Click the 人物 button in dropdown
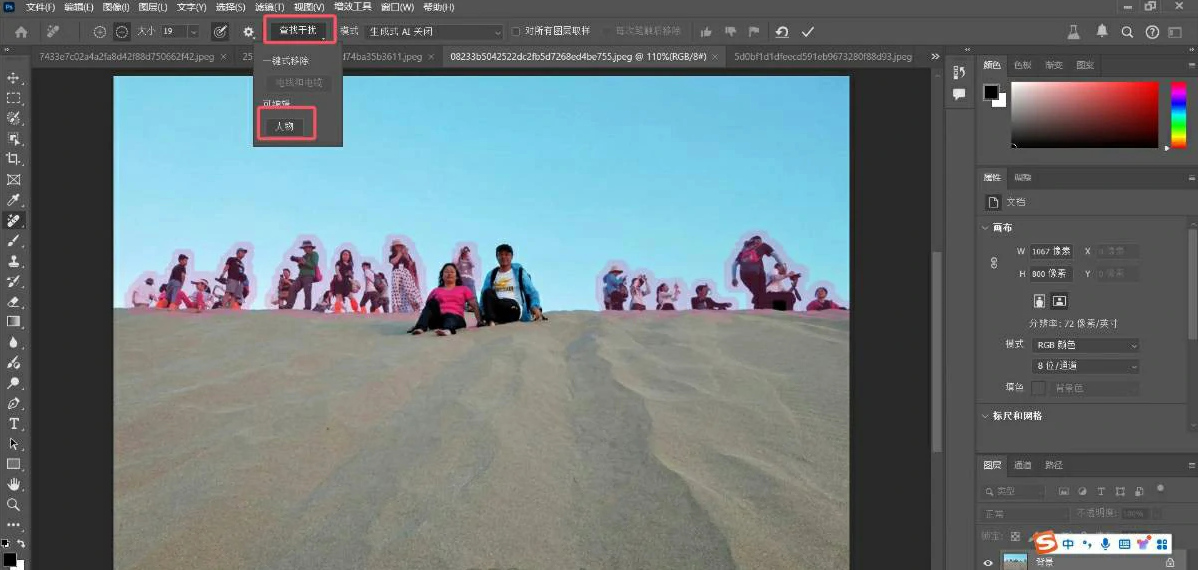Screen dimensions: 1198x570 [284, 126]
